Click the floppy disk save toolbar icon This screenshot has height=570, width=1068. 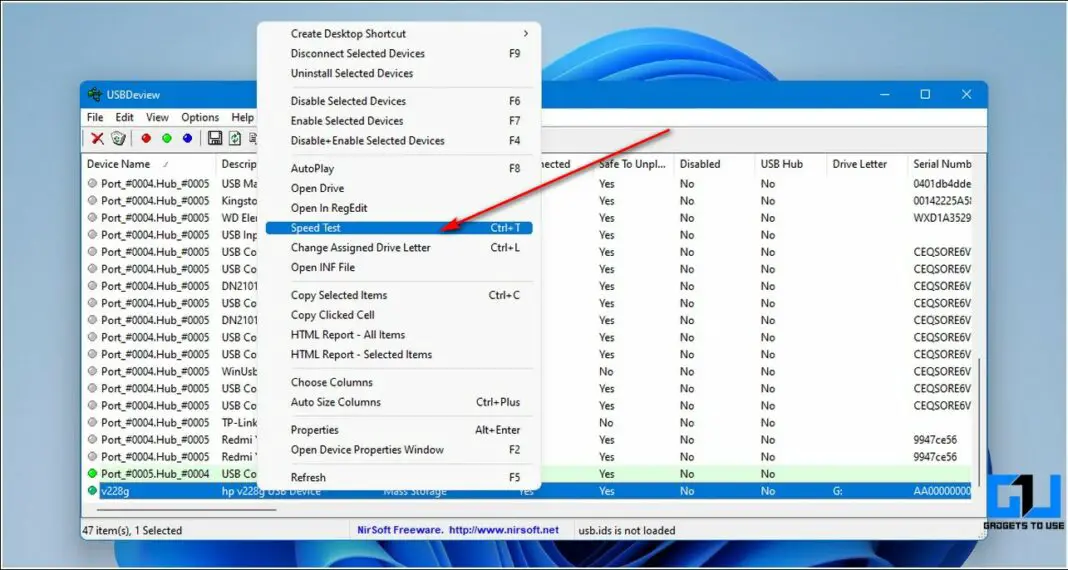pyautogui.click(x=214, y=139)
